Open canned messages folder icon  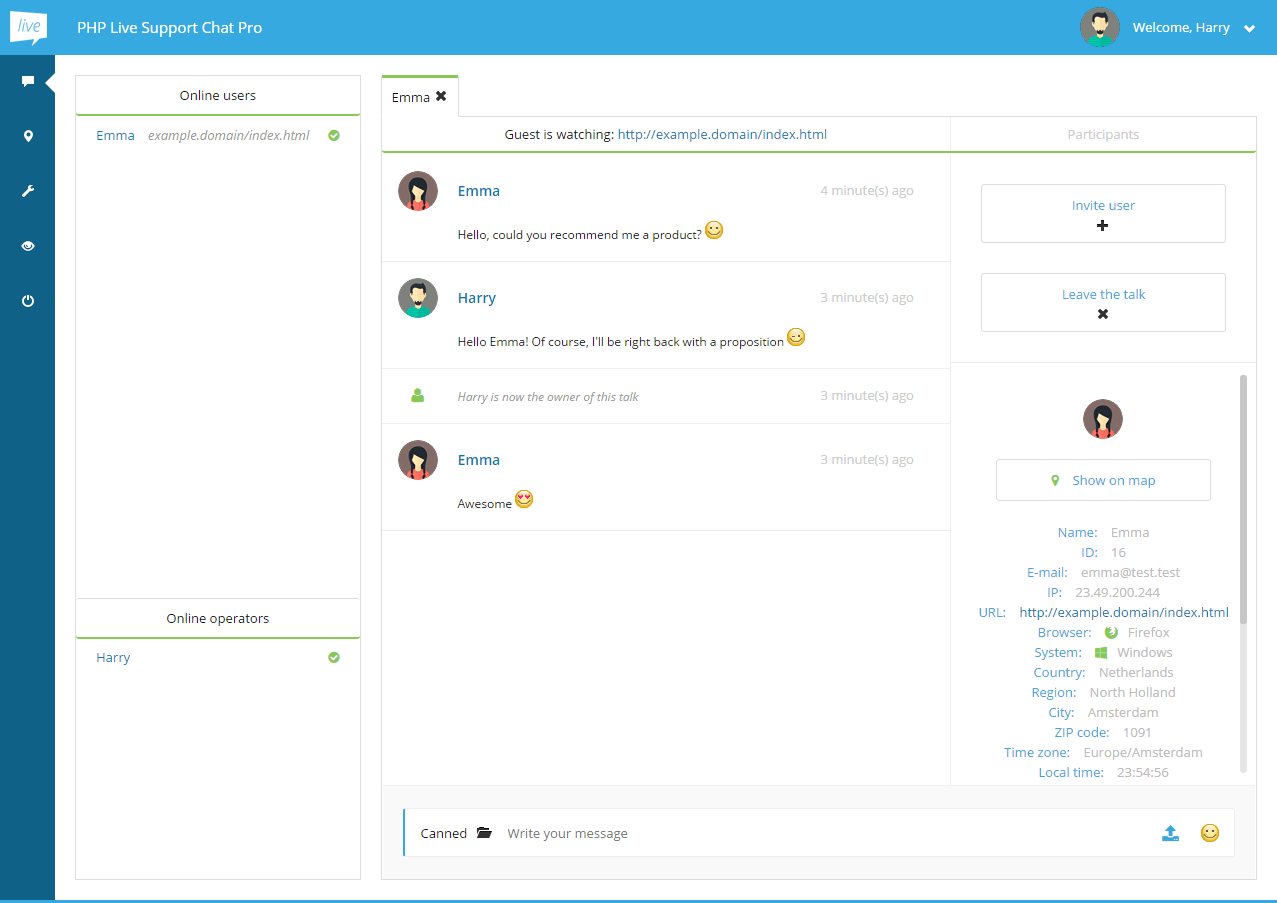pos(485,833)
